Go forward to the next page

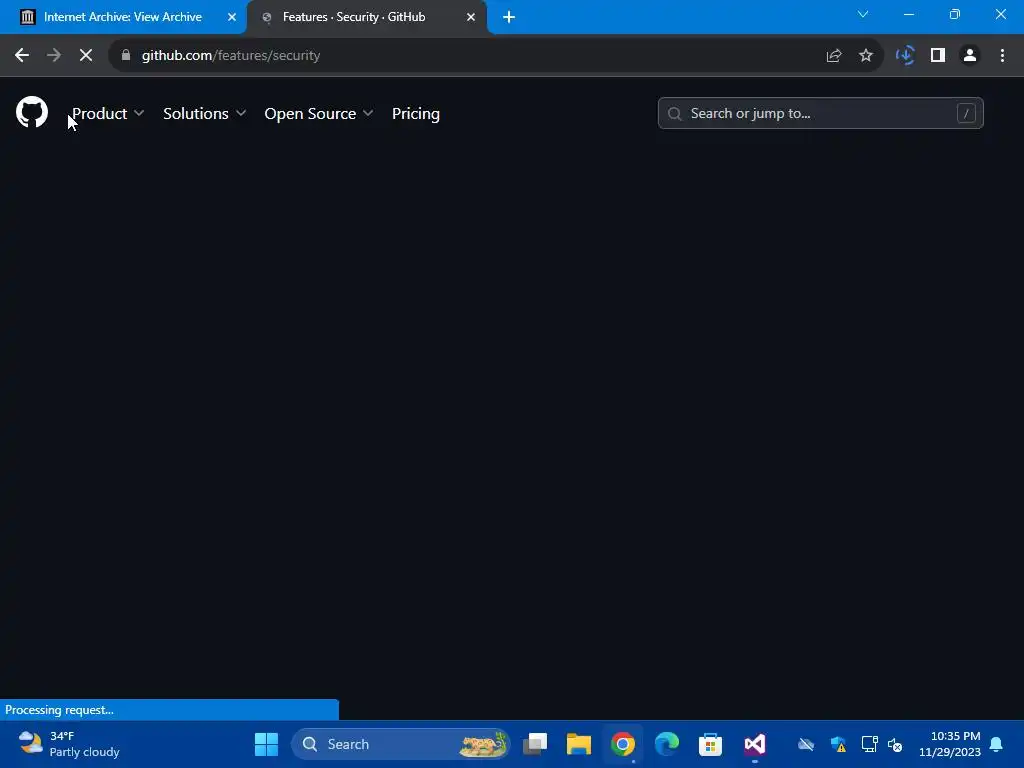point(54,56)
